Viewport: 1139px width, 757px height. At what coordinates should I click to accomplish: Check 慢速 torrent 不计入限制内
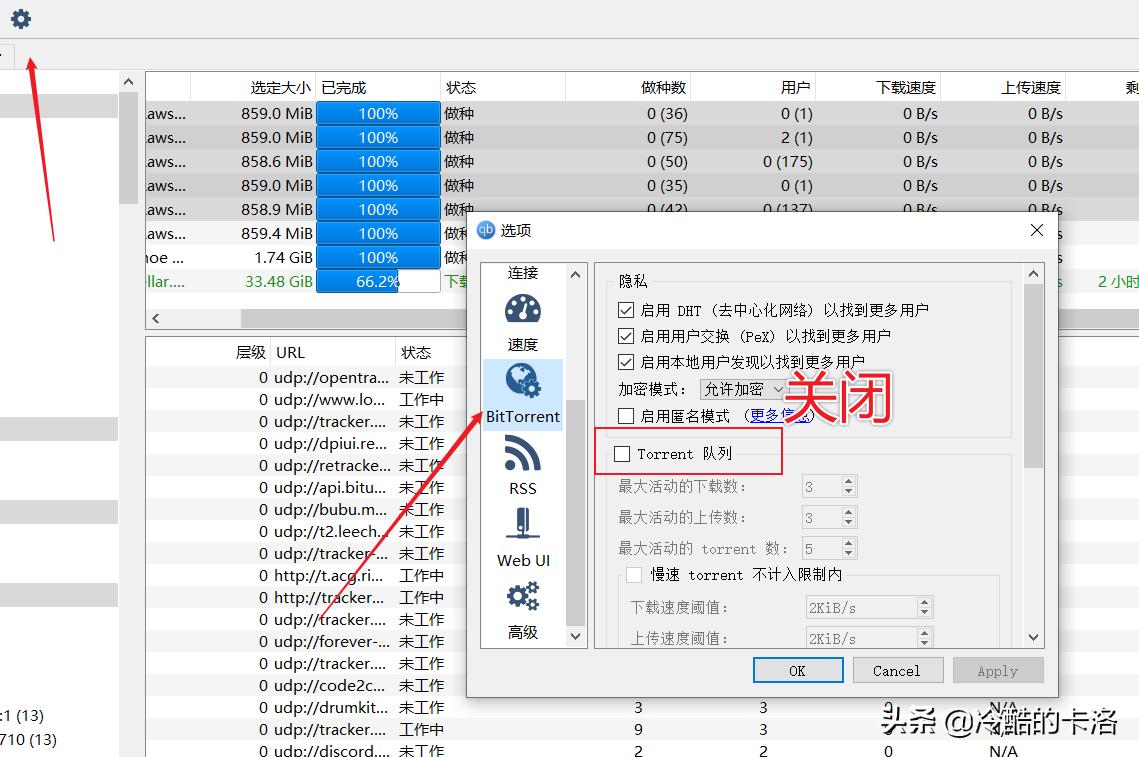[x=634, y=575]
